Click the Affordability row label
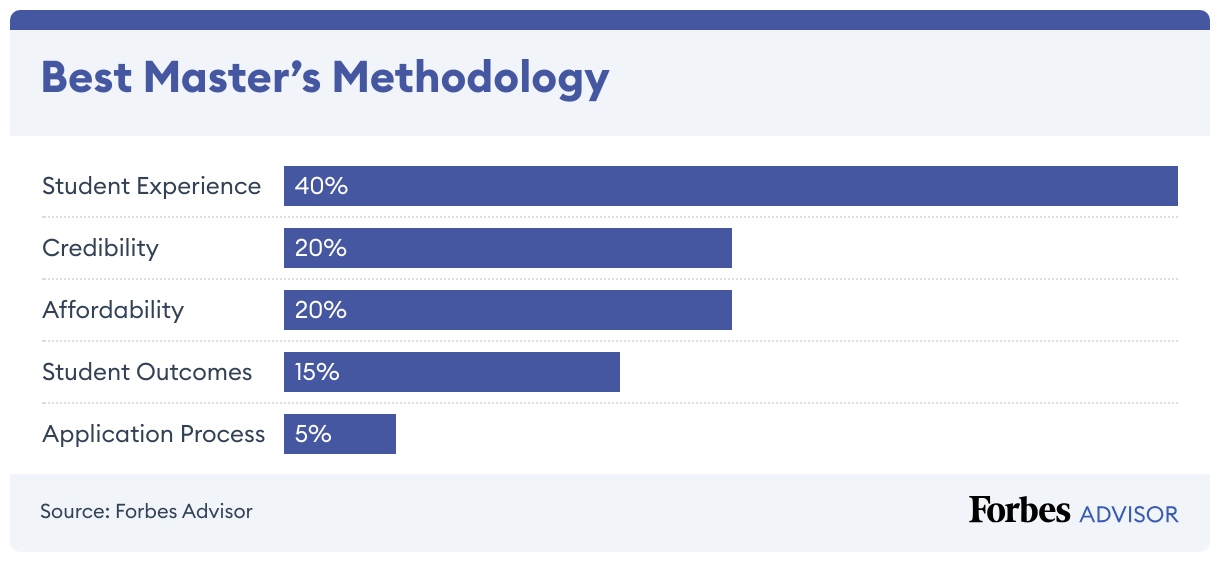1220x562 pixels. click(x=113, y=310)
